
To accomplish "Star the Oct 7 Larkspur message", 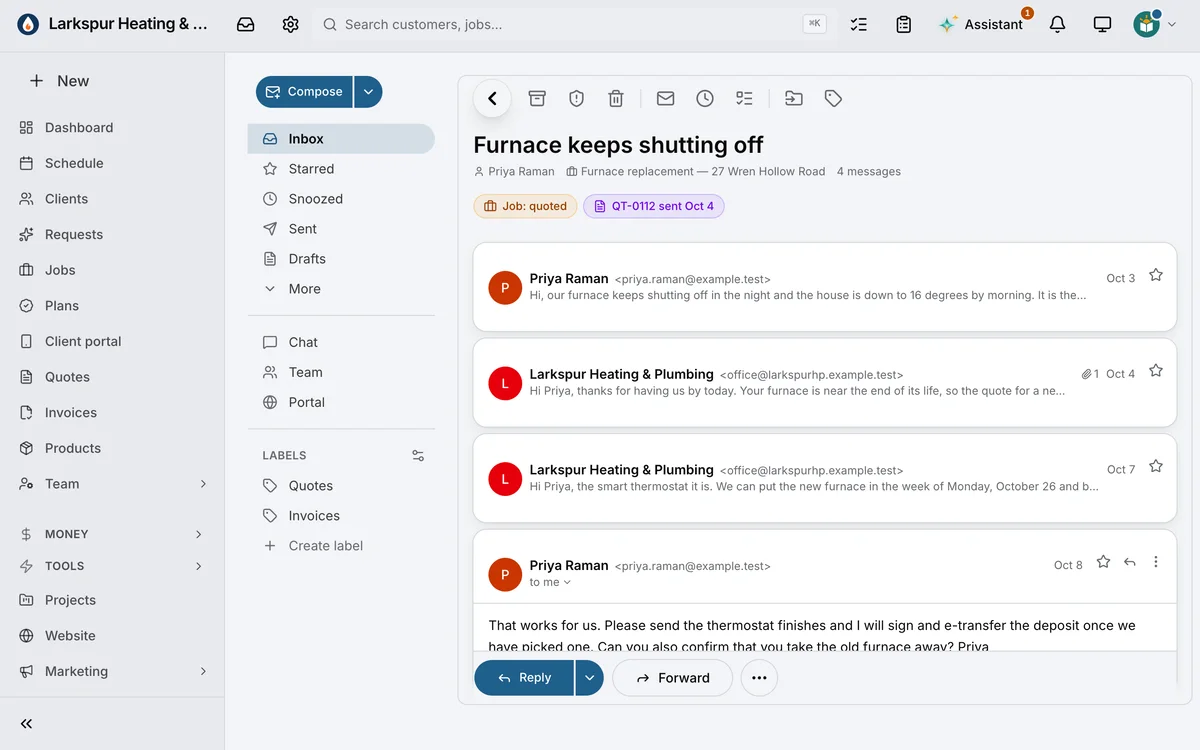I will coord(1156,466).
